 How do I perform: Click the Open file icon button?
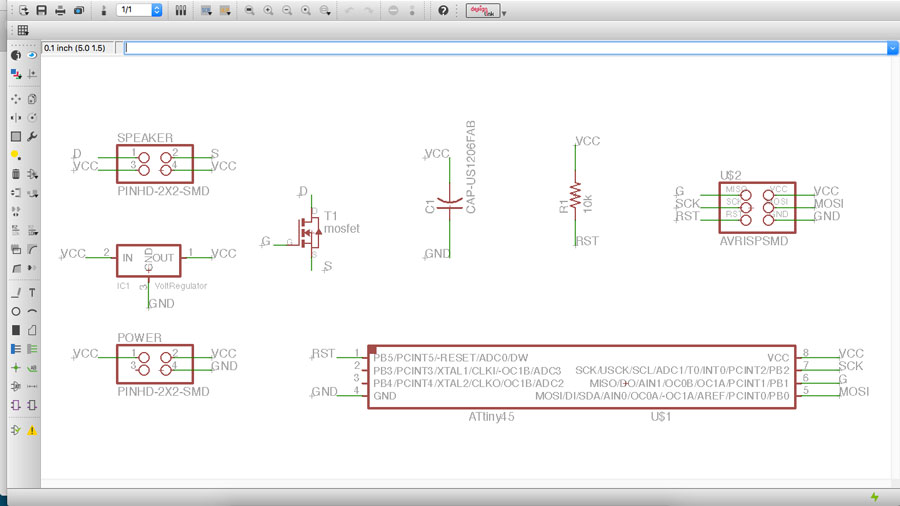tap(23, 10)
